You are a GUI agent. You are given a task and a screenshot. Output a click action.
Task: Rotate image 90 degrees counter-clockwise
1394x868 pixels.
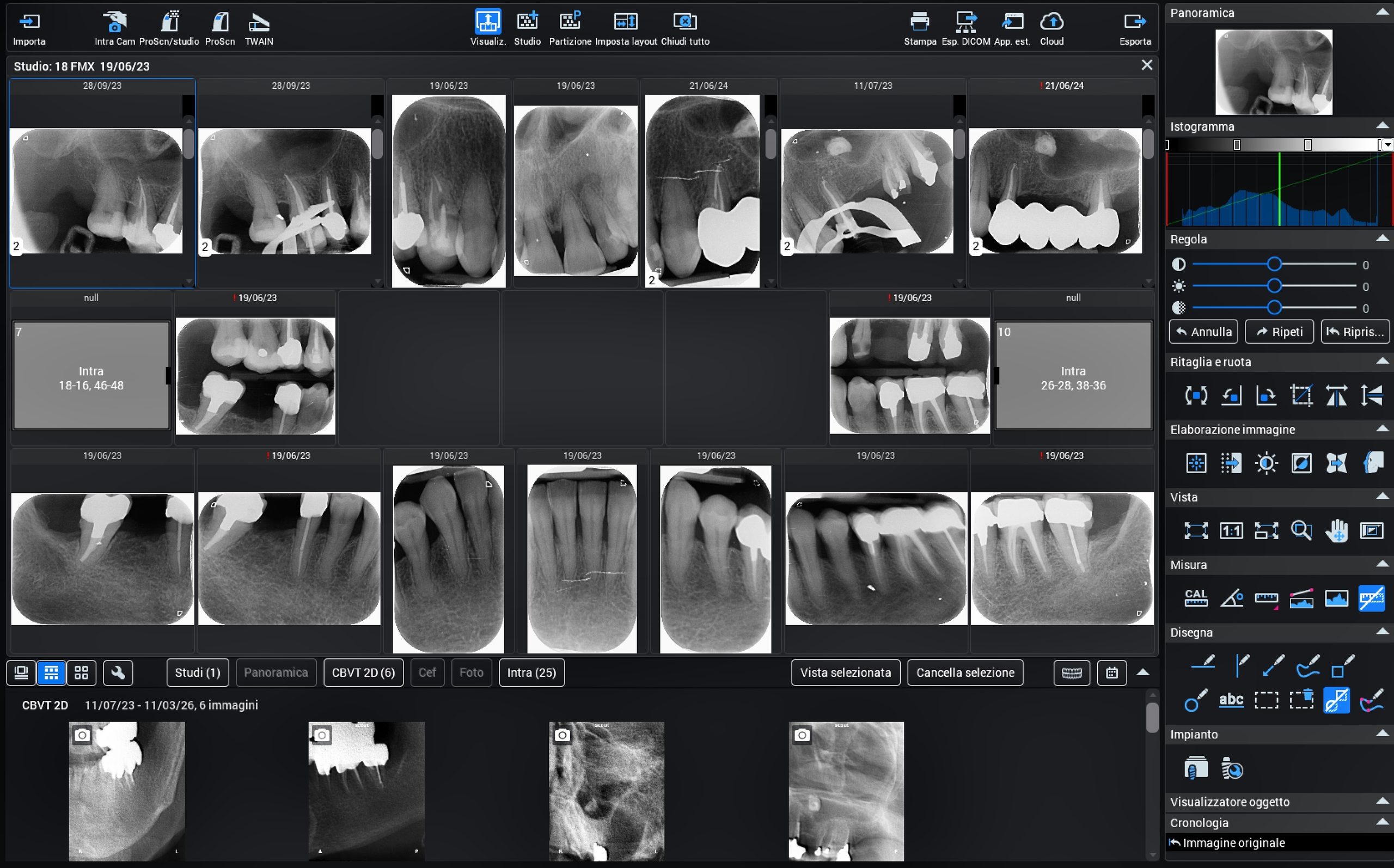click(1231, 395)
